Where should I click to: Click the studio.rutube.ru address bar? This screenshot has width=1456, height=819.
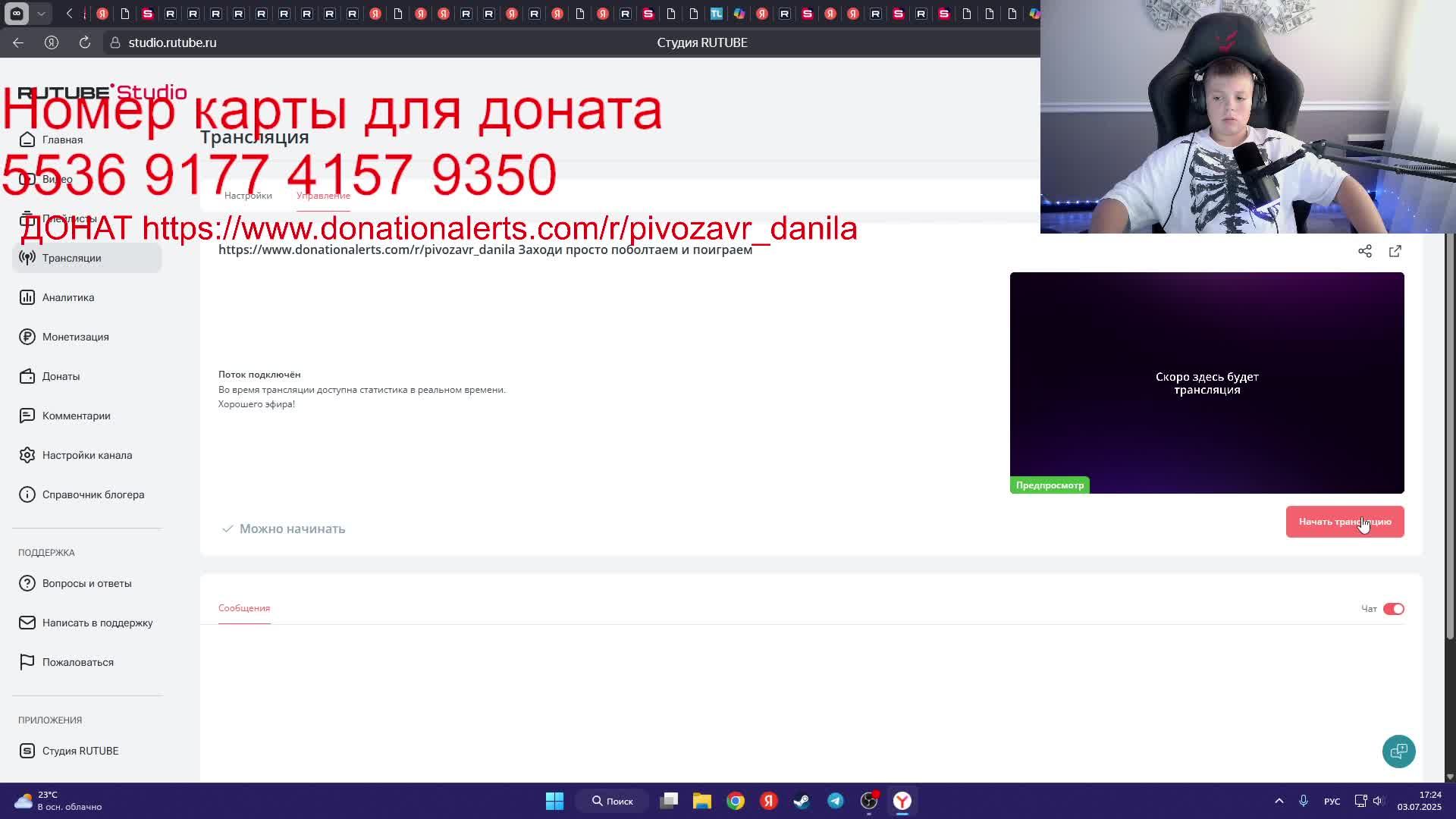click(x=172, y=42)
